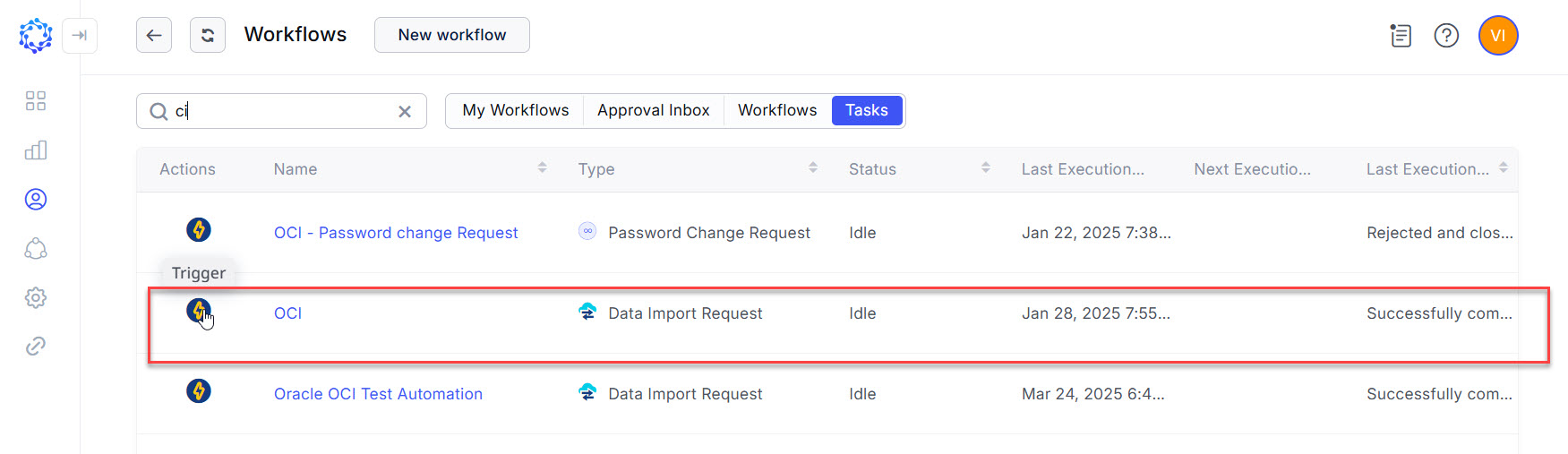Click Idle status in Password change row
The image size is (1568, 454).
point(862,233)
